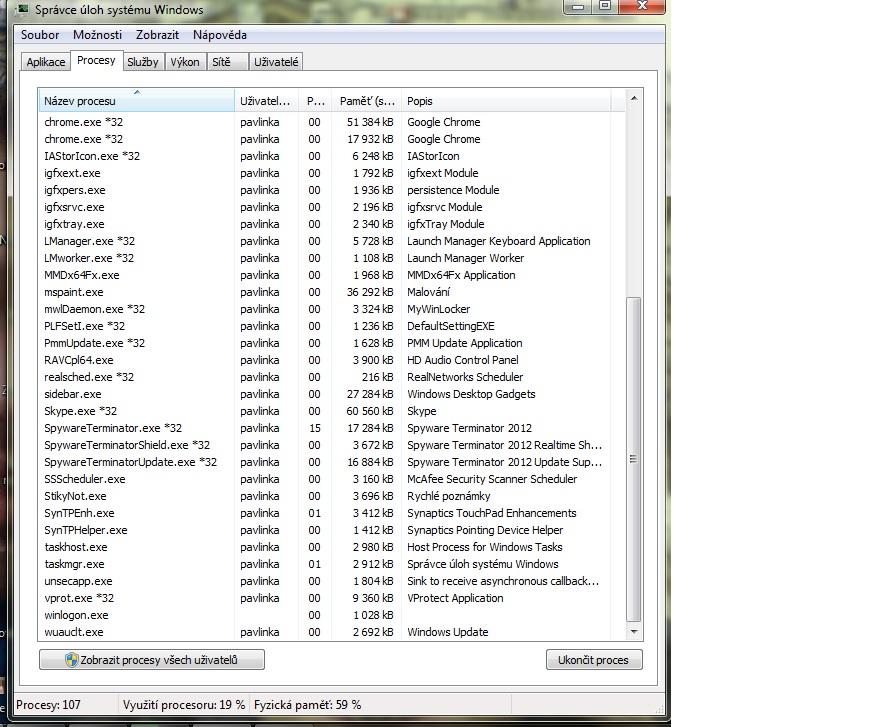Switch to the Aplikace tab

pyautogui.click(x=46, y=62)
